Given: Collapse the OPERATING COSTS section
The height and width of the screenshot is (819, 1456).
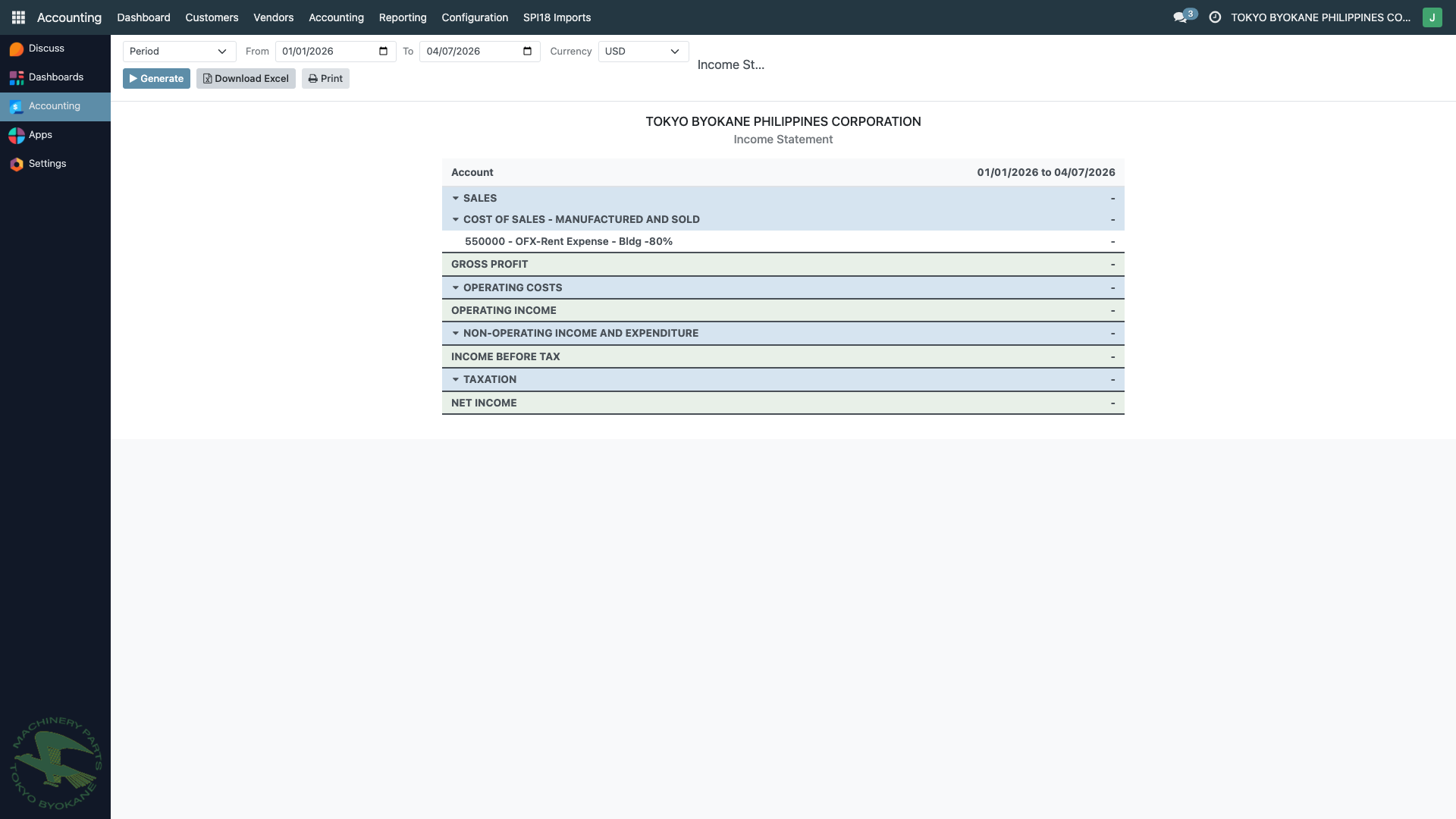Looking at the screenshot, I should [x=456, y=287].
